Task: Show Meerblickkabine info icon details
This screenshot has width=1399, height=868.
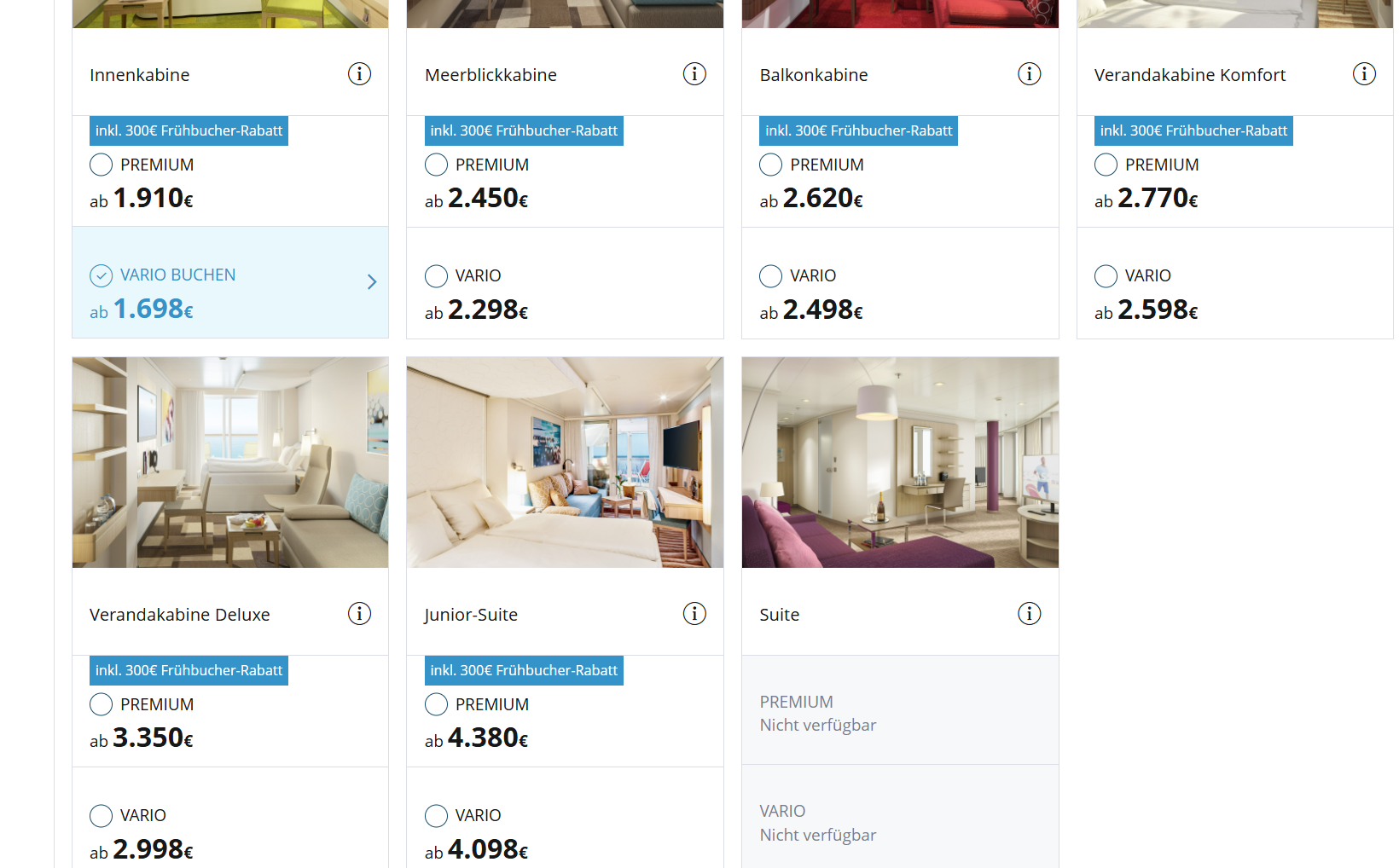Action: (x=694, y=74)
